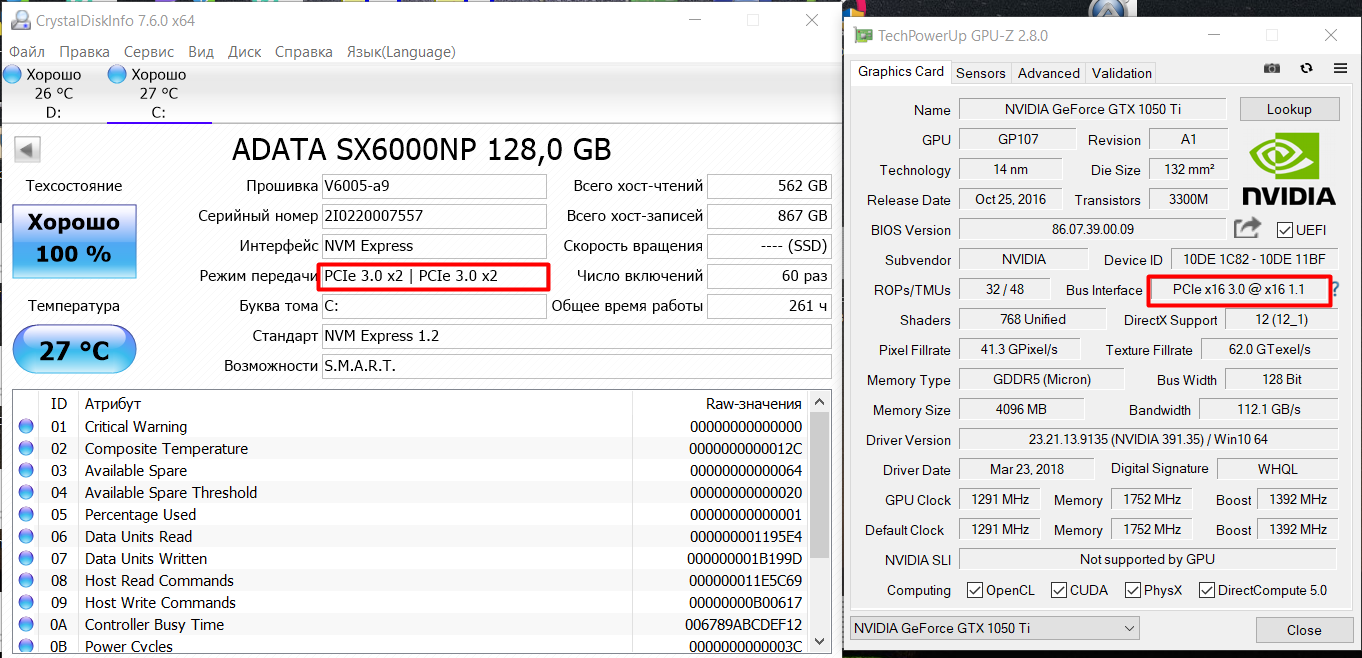Refresh GPU-Z data with refresh icon
This screenshot has height=658, width=1362.
pos(1306,68)
